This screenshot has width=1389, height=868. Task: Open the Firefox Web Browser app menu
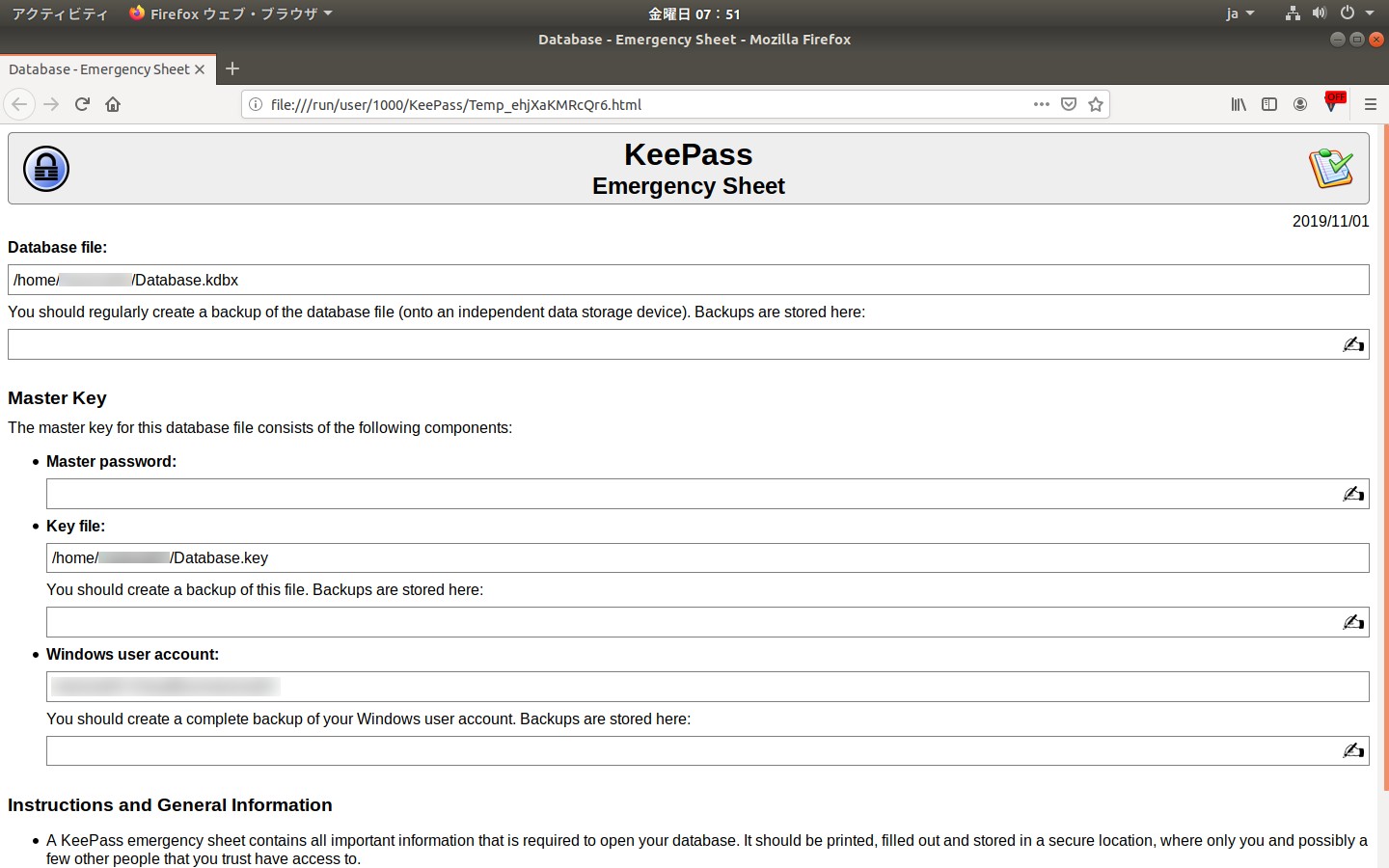tap(231, 14)
